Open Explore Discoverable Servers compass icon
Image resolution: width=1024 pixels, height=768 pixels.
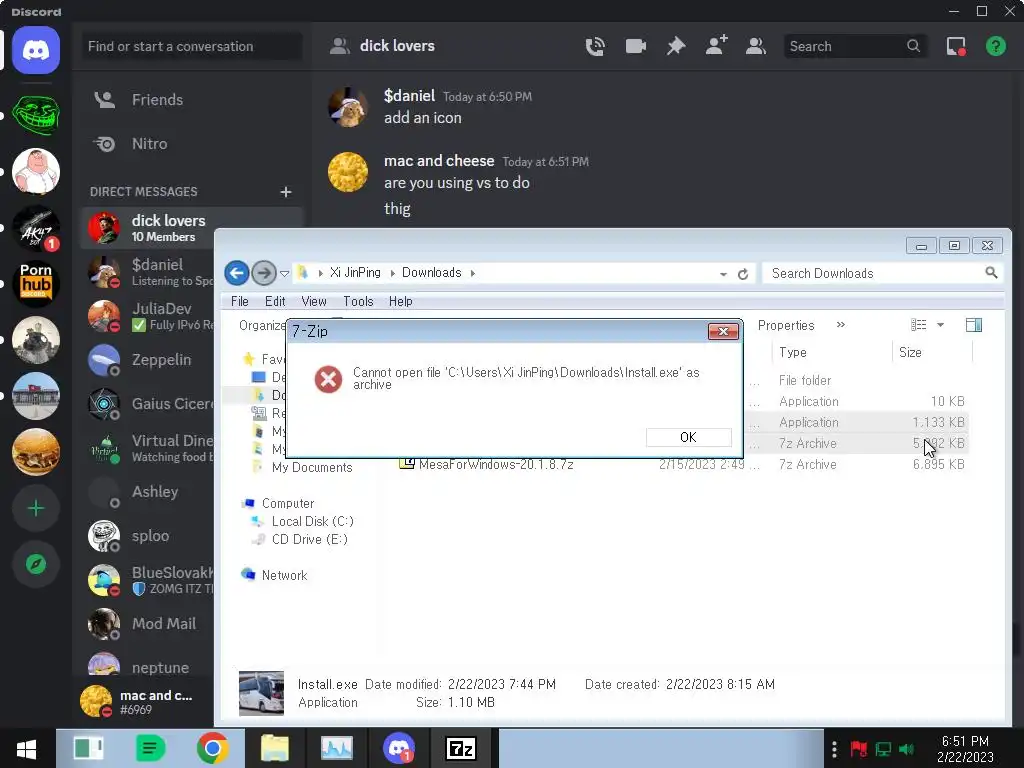tap(36, 564)
